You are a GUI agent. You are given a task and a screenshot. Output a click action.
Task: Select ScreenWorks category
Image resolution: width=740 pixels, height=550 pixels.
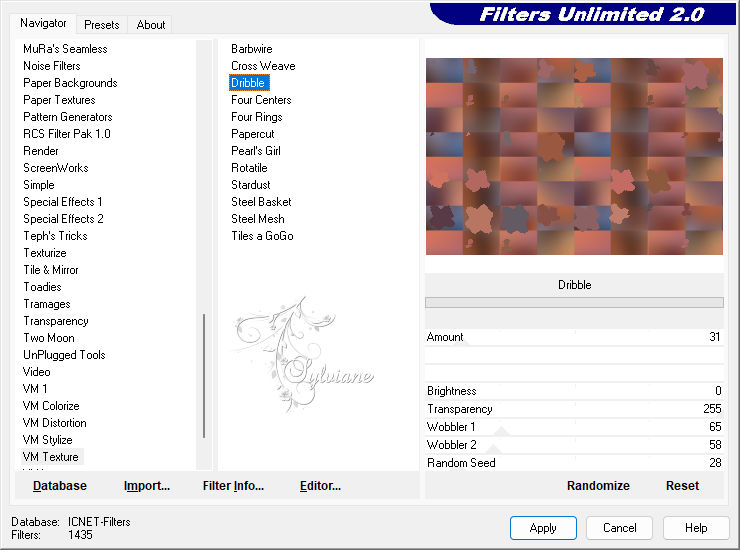coord(56,168)
